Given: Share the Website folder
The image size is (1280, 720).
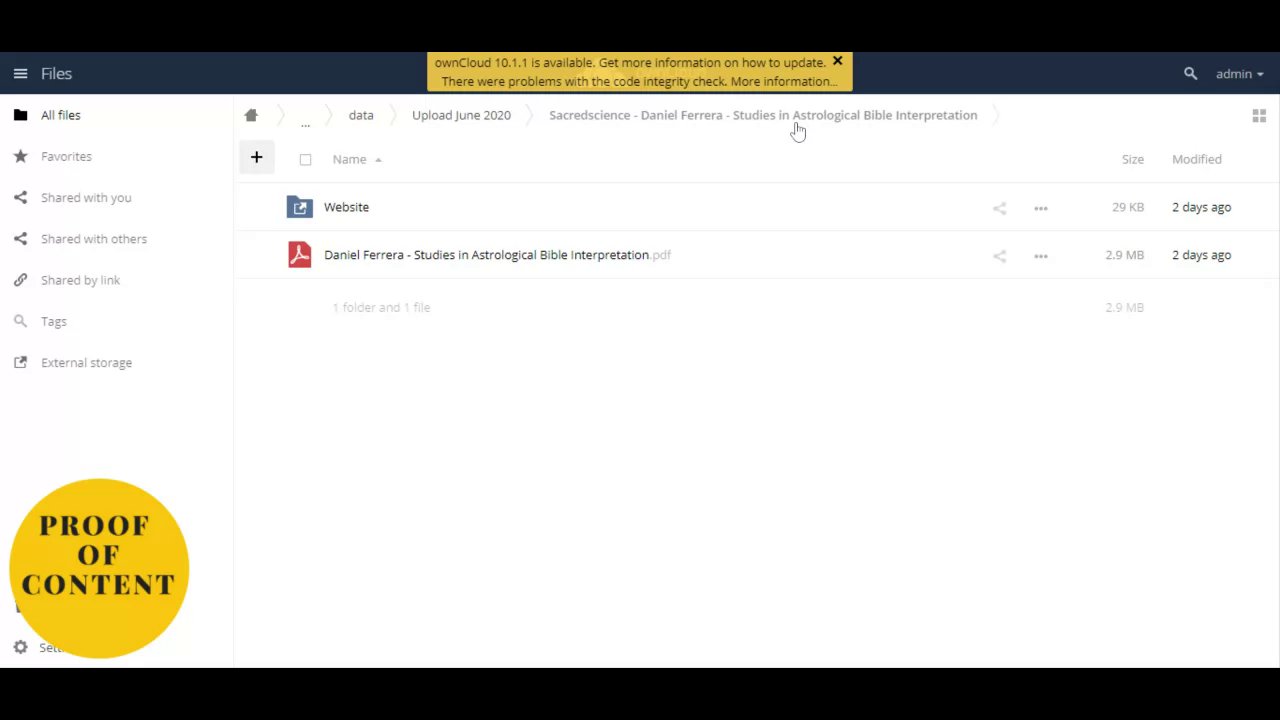Looking at the screenshot, I should pos(999,208).
